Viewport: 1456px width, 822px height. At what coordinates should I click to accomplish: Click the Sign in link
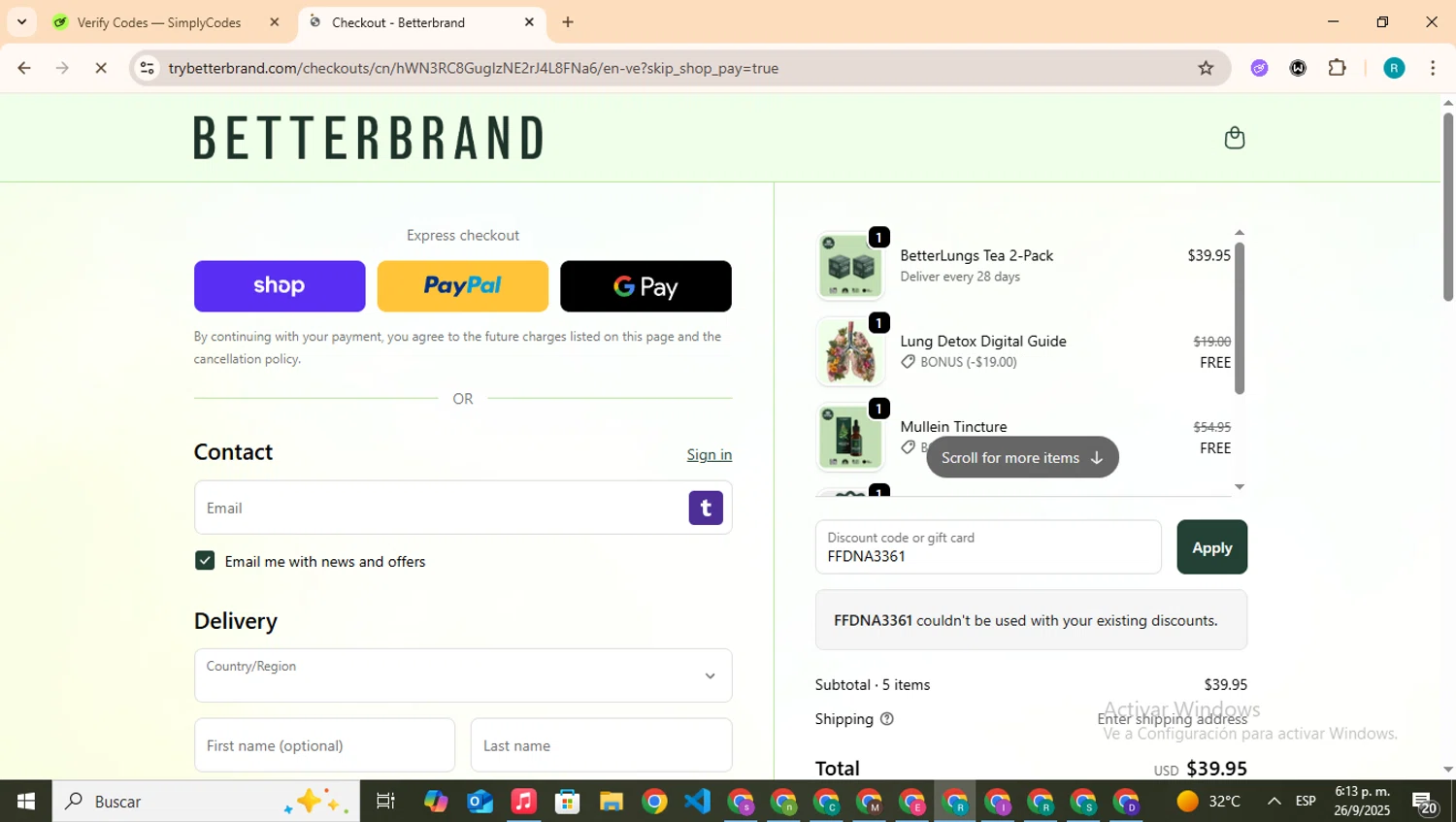tap(710, 455)
